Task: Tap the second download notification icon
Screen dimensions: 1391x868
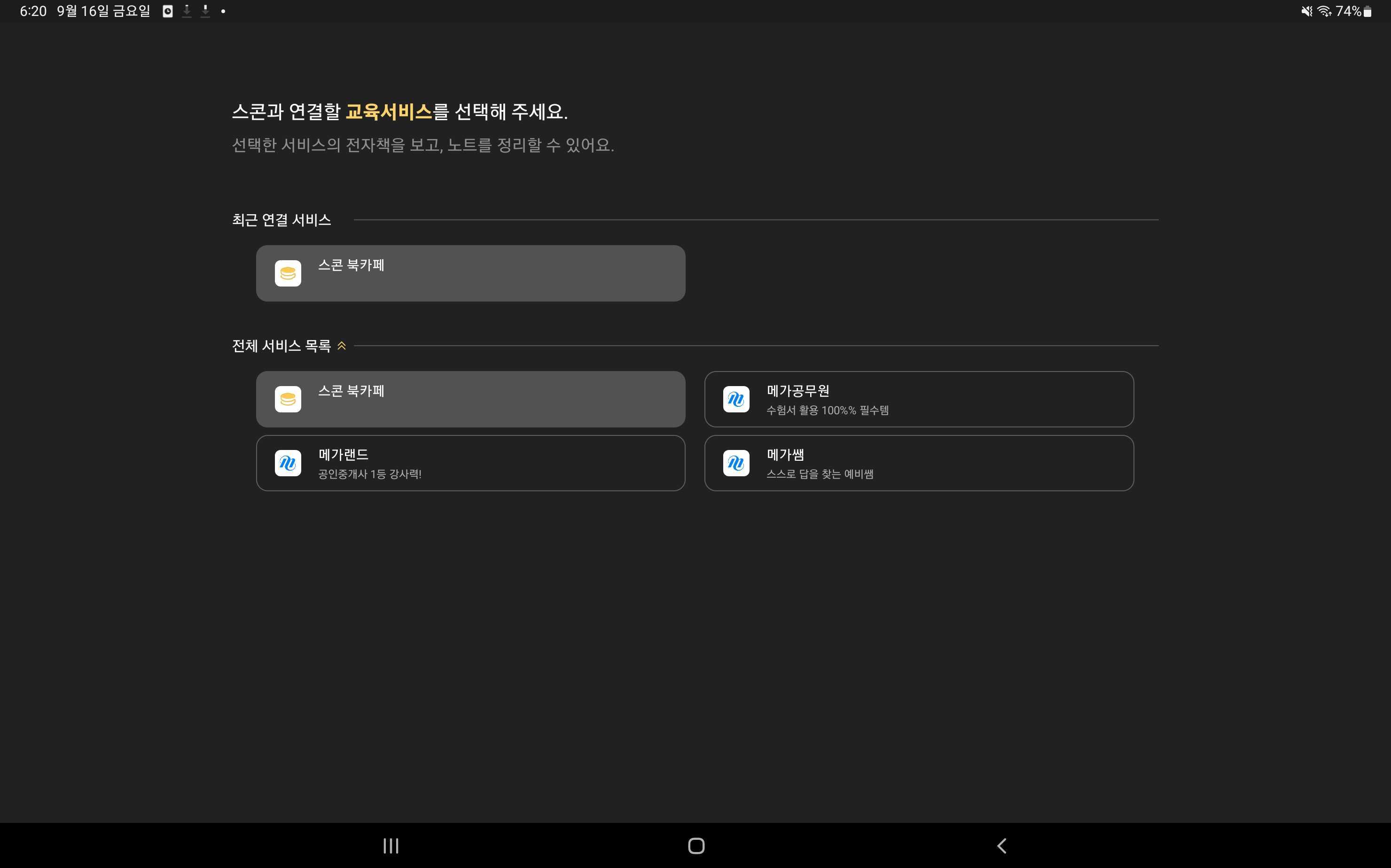Action: [205, 11]
